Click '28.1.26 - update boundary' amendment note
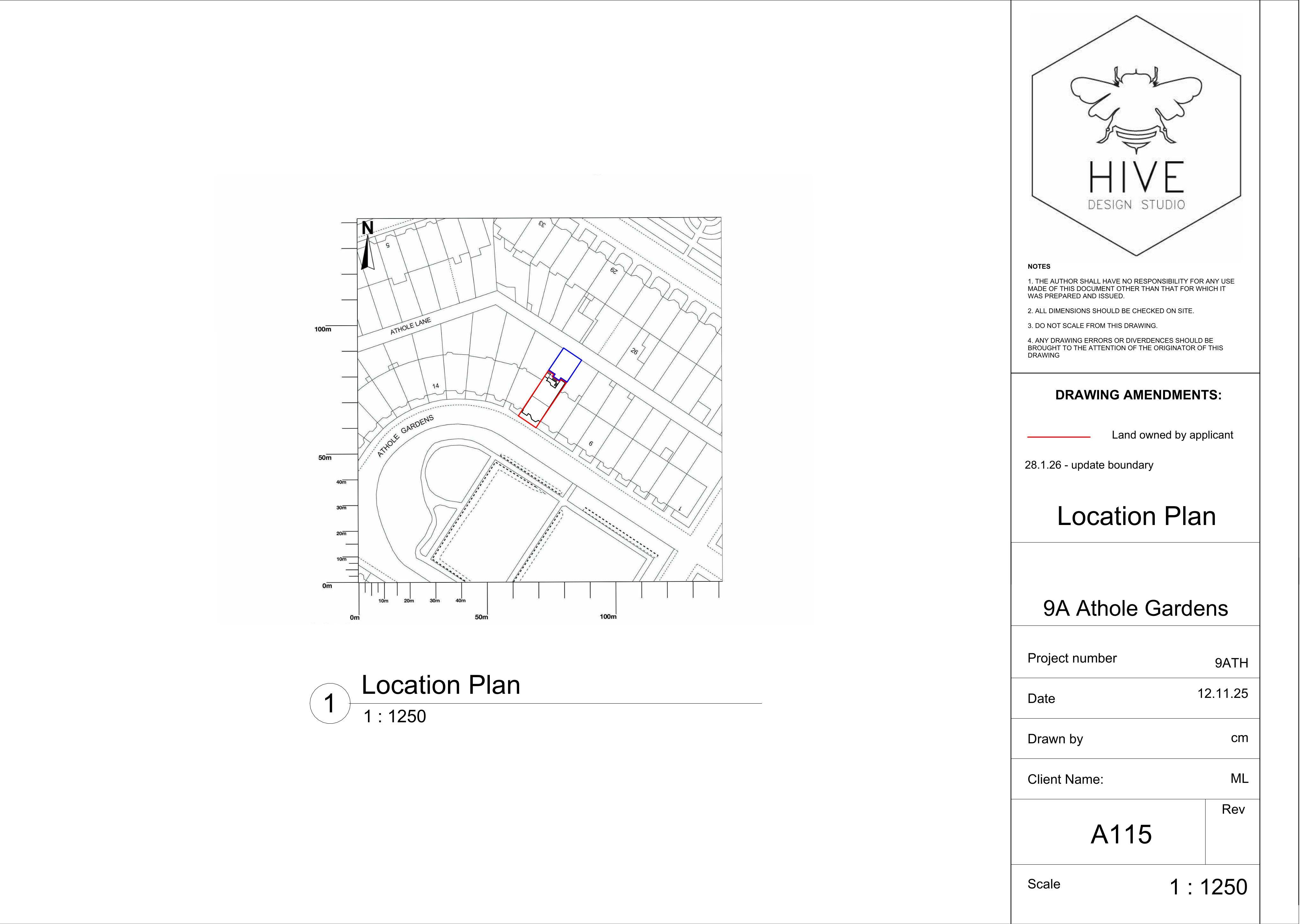This screenshot has height=924, width=1307. pyautogui.click(x=1089, y=465)
